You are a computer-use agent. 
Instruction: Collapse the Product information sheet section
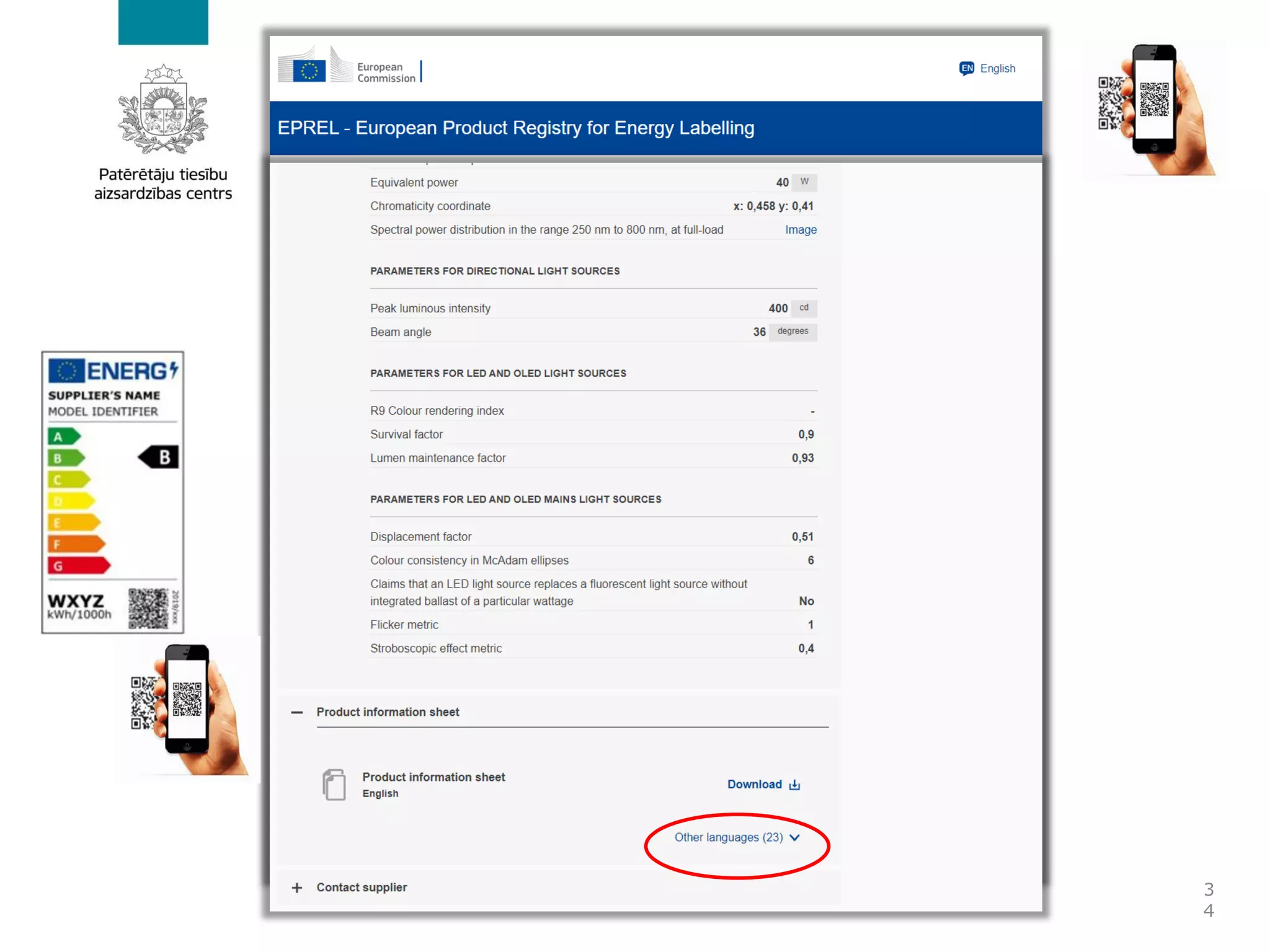tap(297, 713)
